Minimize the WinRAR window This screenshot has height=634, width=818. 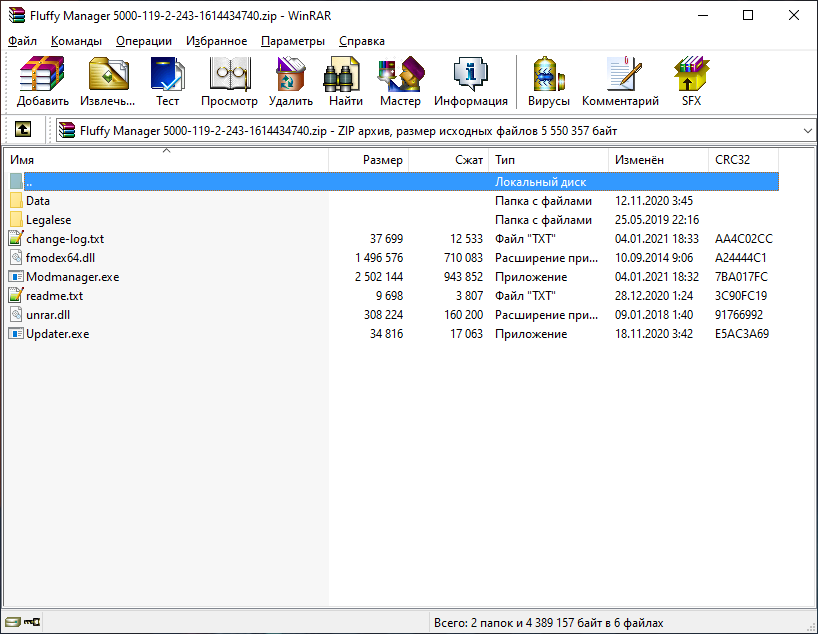[x=703, y=15]
